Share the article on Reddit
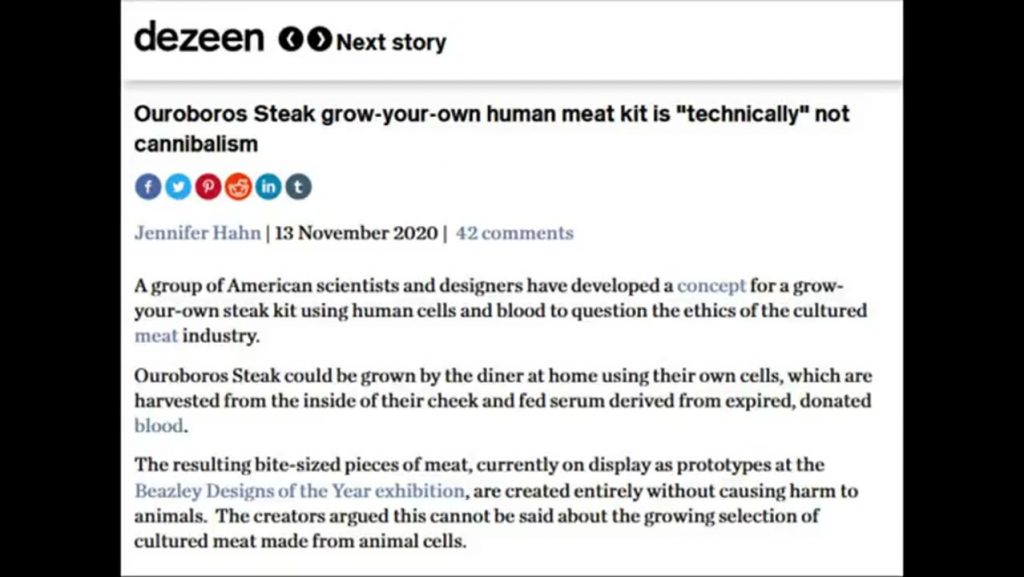The width and height of the screenshot is (1024, 577). 237,187
